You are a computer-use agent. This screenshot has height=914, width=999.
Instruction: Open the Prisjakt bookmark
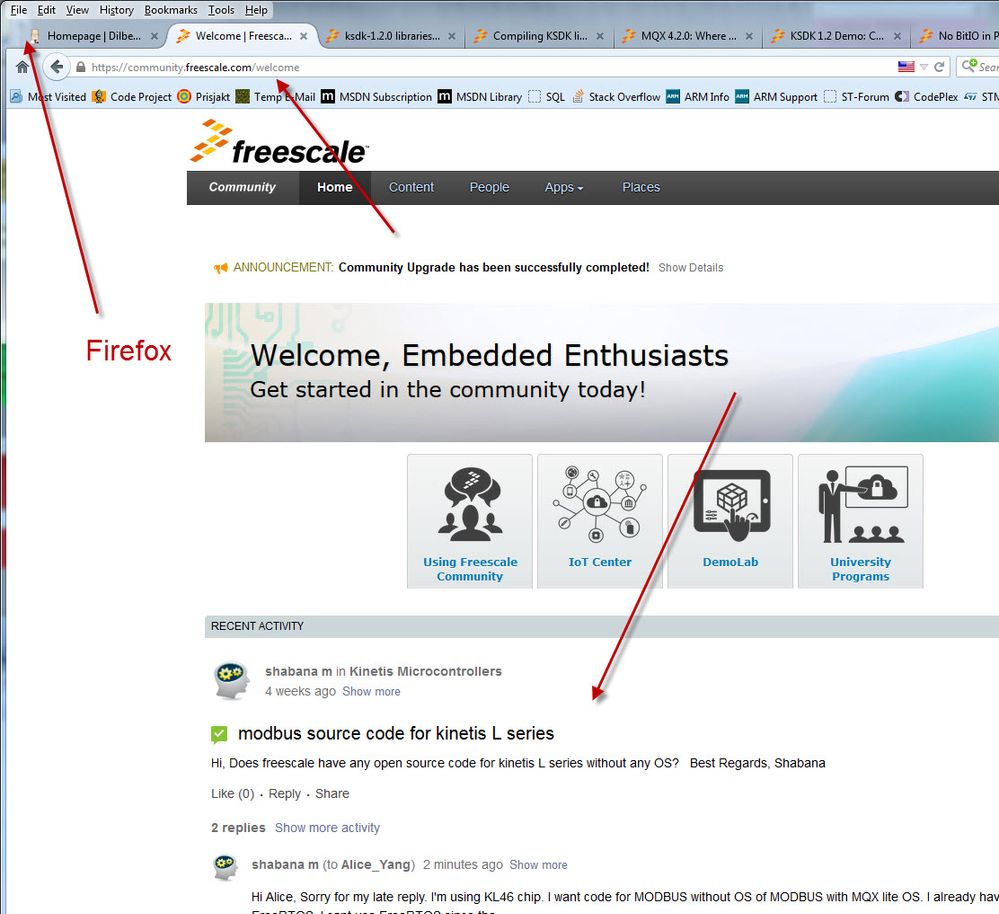204,97
